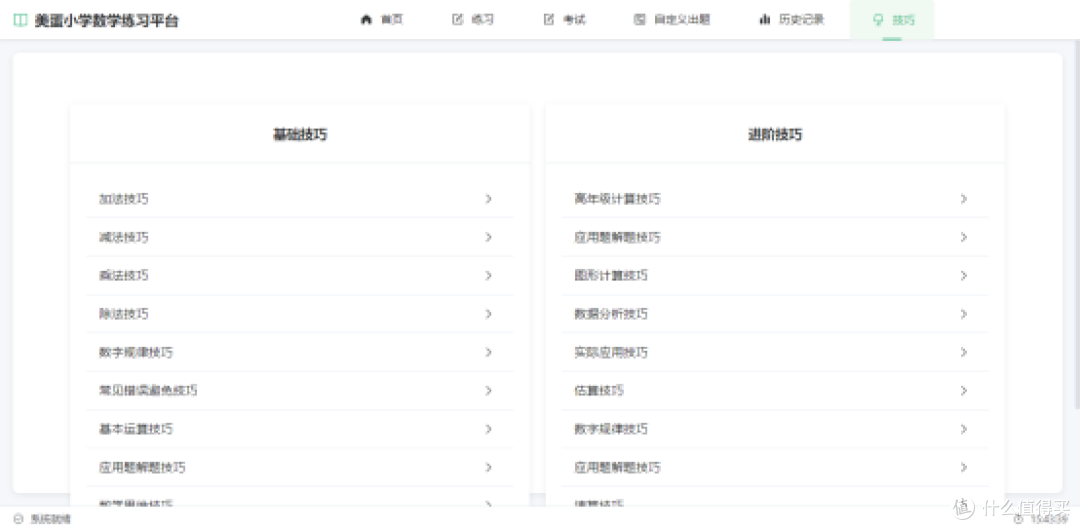Click the 基础技巧 card heading
The width and height of the screenshot is (1080, 530).
coord(300,134)
